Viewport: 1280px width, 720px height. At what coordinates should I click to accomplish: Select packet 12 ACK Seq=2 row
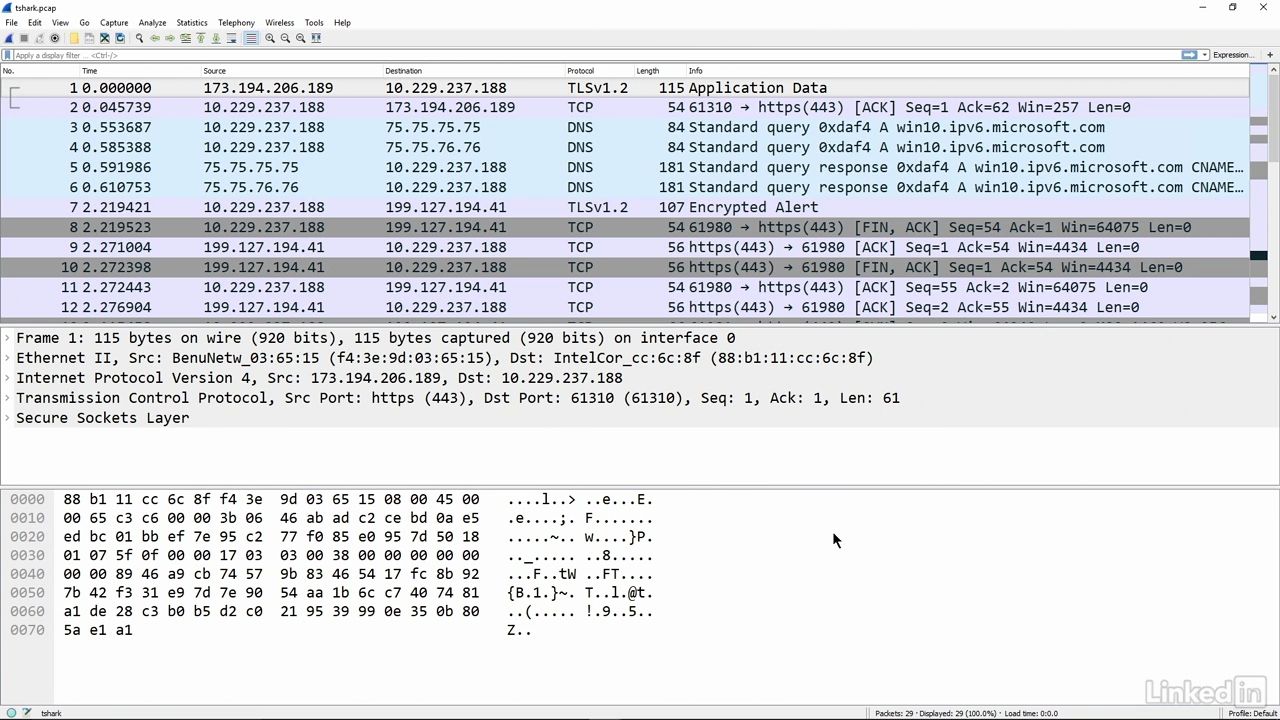click(625, 307)
